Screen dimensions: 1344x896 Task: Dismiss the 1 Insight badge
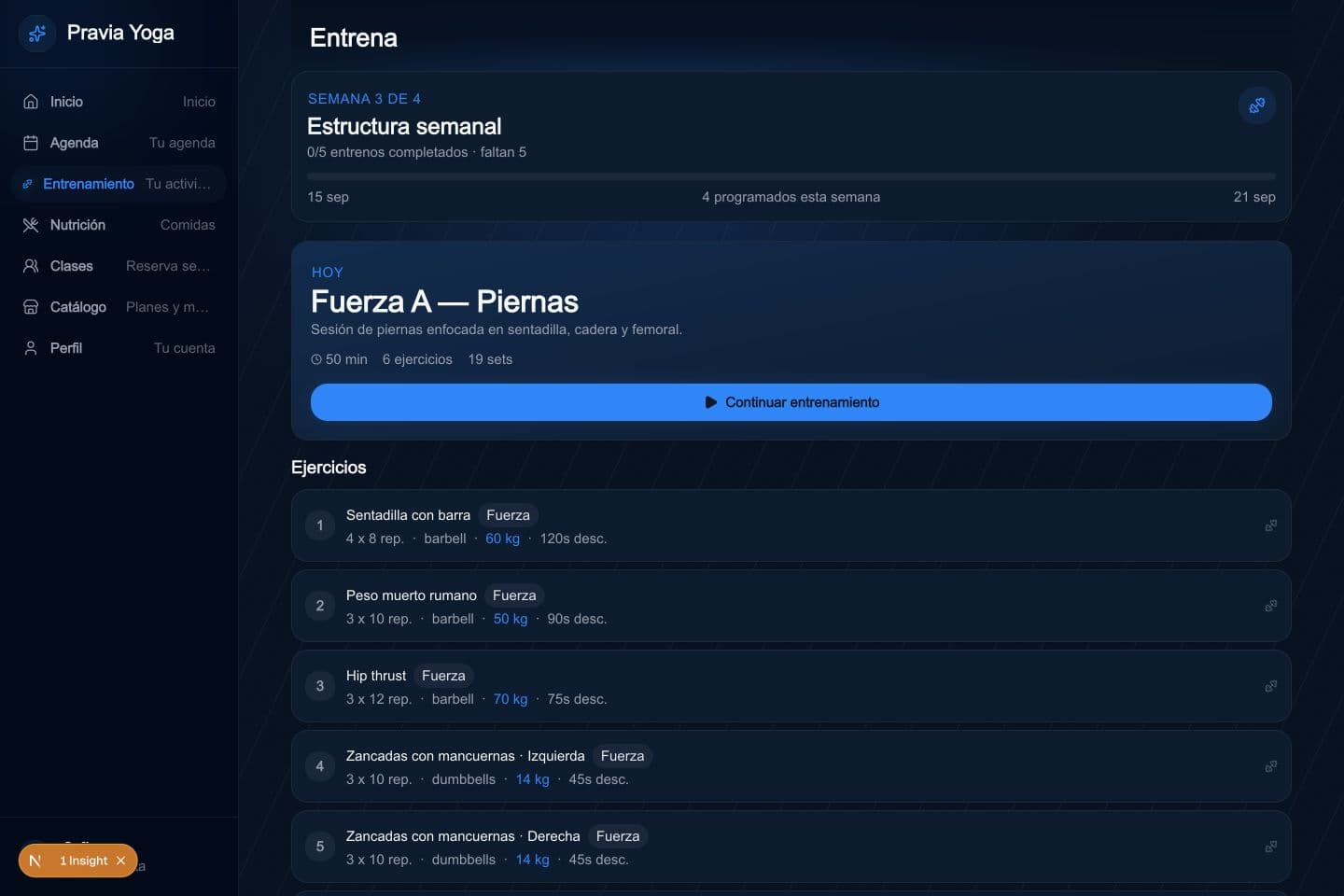tap(120, 861)
